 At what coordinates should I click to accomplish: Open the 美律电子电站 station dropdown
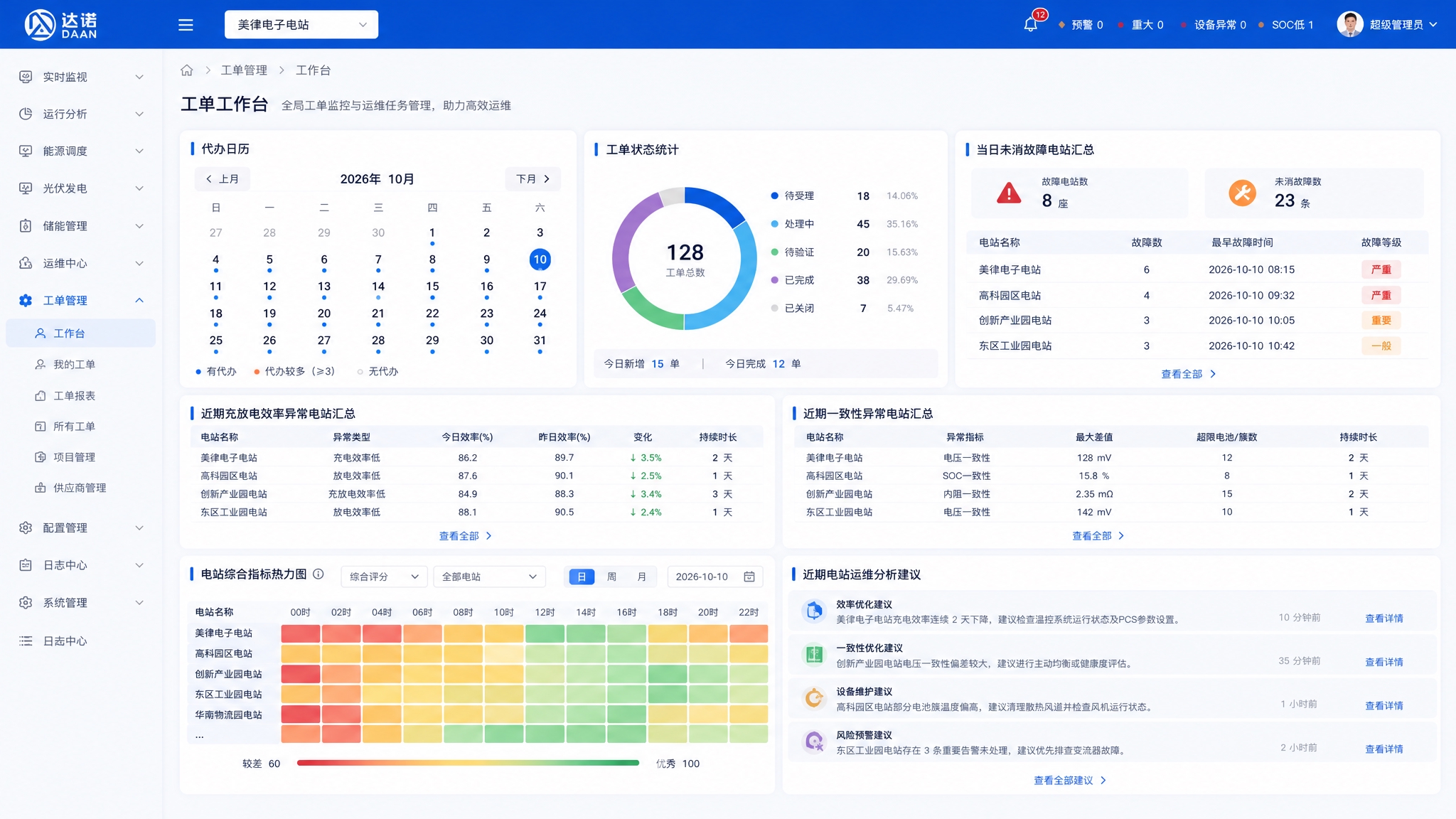coord(301,25)
